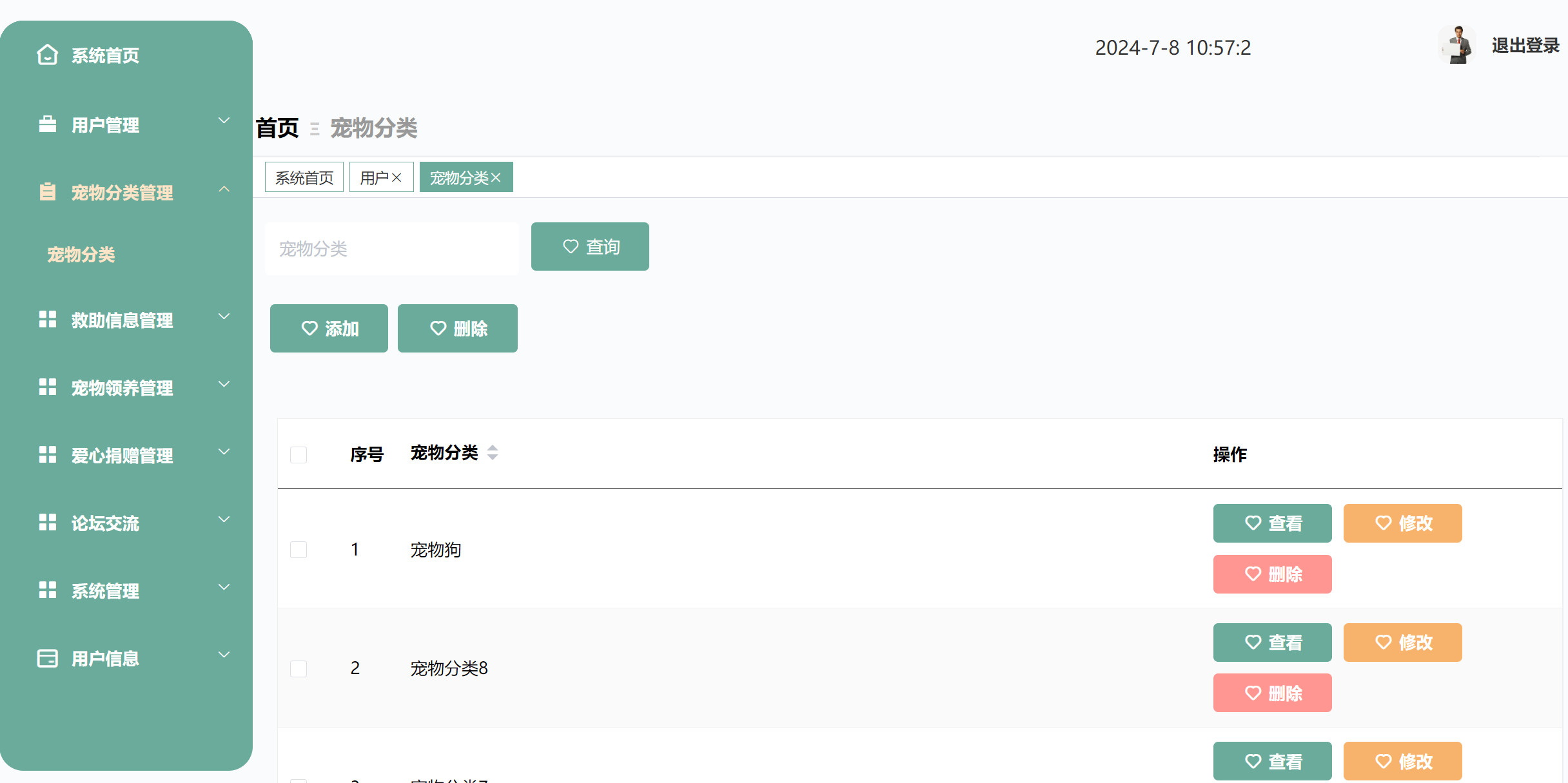Click the 添加 button

coord(329,328)
